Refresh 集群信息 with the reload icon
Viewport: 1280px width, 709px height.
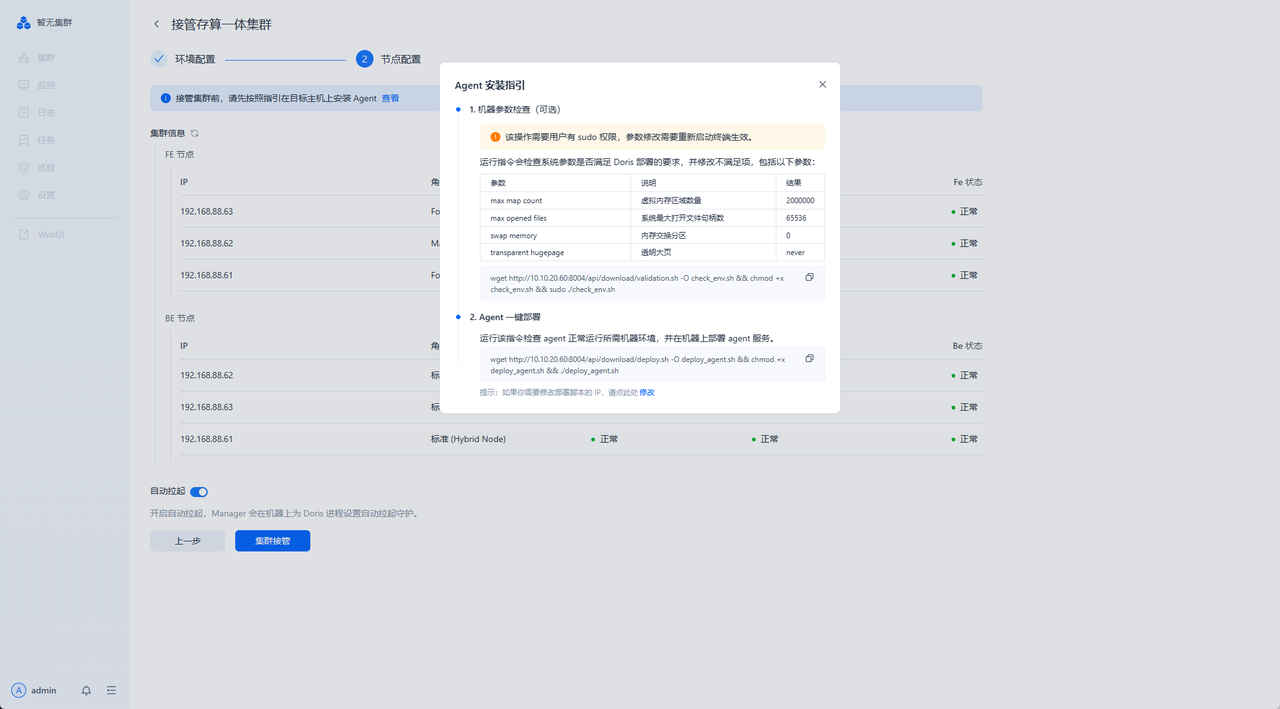pyautogui.click(x=195, y=133)
